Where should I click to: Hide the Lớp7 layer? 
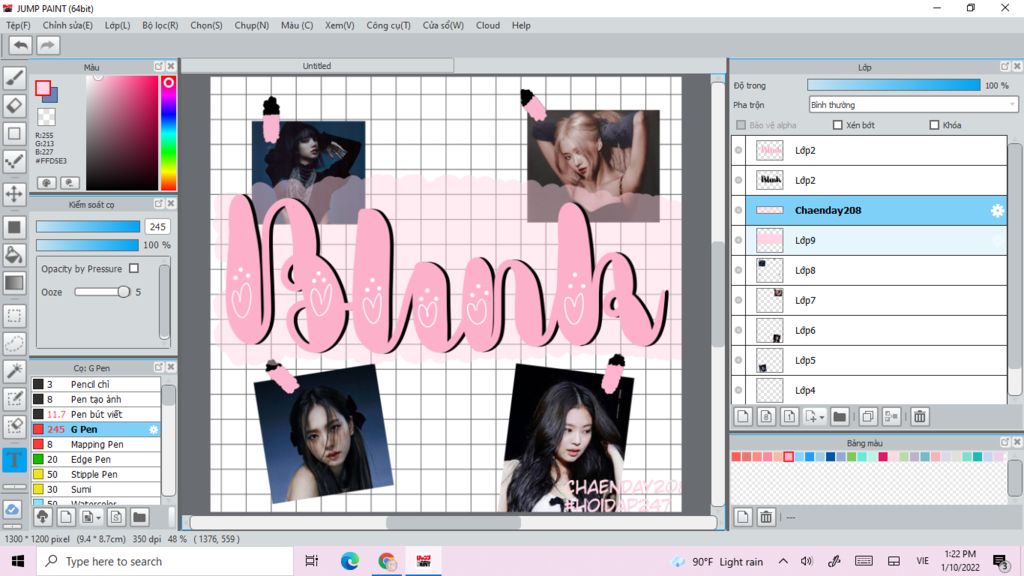[739, 300]
